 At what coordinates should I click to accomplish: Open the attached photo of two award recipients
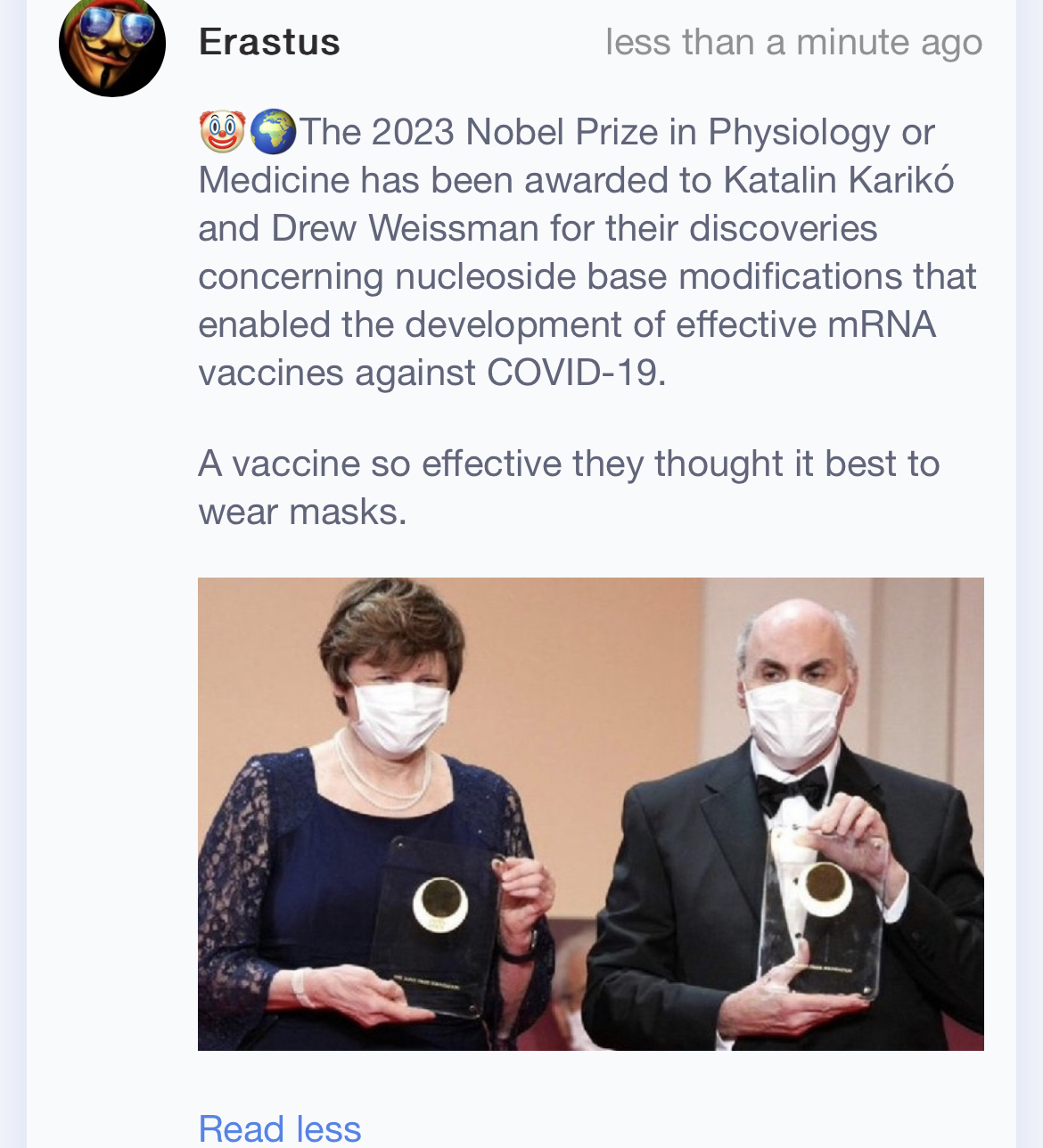click(591, 814)
